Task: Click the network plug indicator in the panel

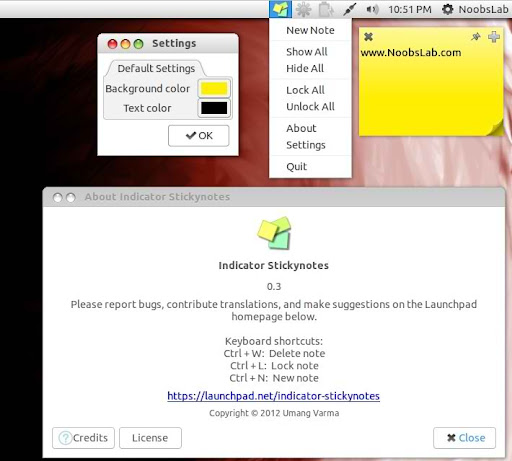Action: (349, 9)
